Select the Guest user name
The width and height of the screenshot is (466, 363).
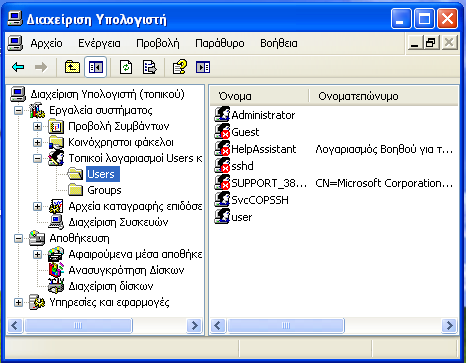[x=245, y=132]
